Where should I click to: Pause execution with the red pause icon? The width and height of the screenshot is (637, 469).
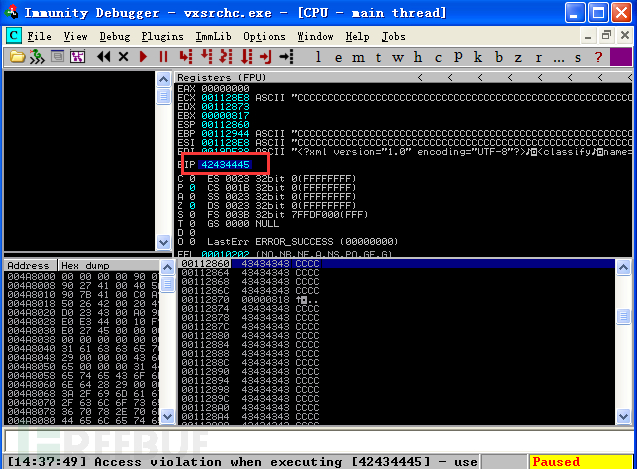pyautogui.click(x=163, y=56)
